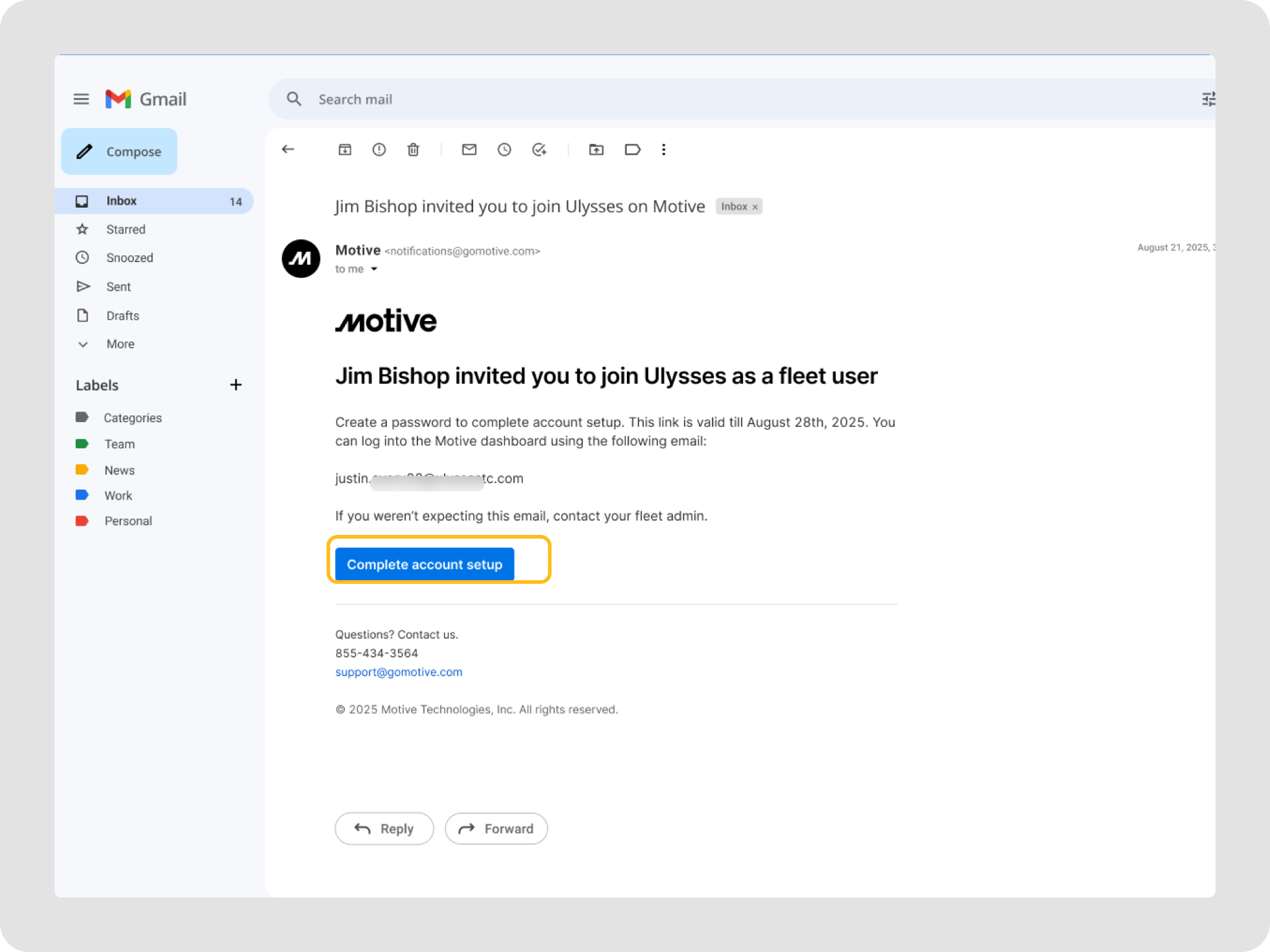The height and width of the screenshot is (952, 1270).
Task: Go back with the left arrow
Action: click(288, 149)
